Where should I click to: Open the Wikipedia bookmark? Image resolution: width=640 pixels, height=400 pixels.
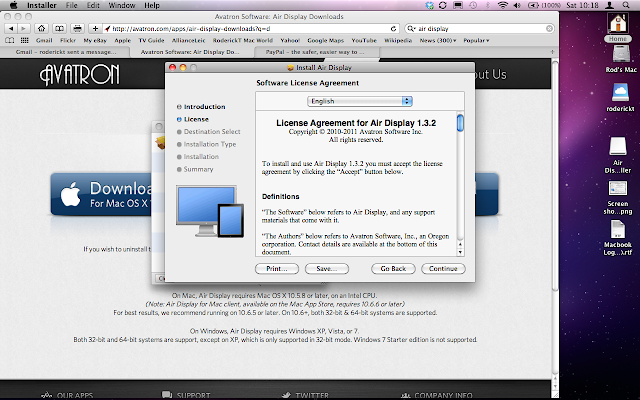(x=398, y=40)
